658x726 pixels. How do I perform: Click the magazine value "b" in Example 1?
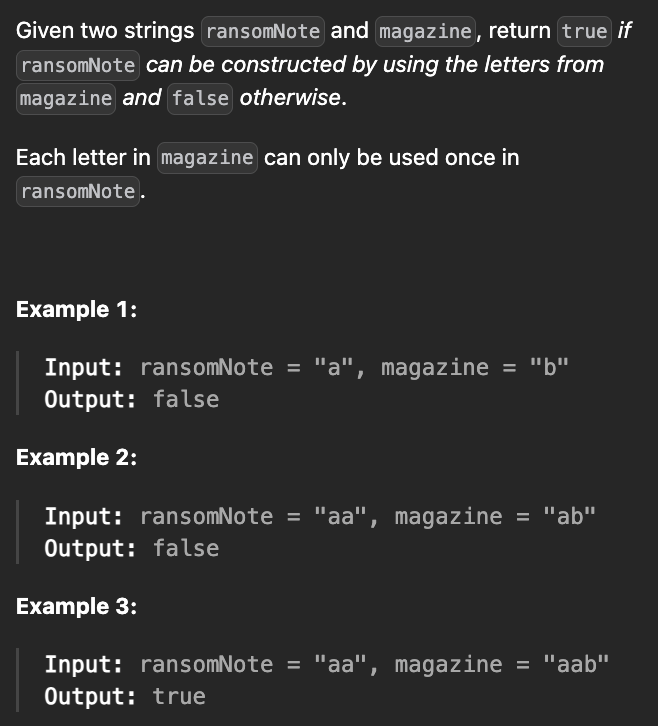pyautogui.click(x=549, y=367)
